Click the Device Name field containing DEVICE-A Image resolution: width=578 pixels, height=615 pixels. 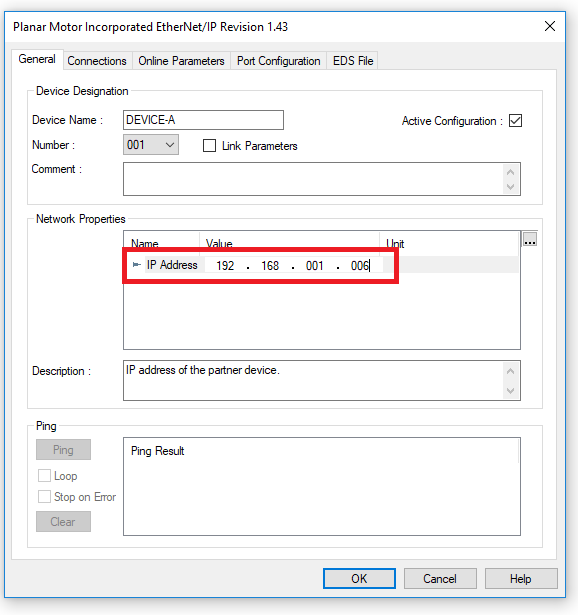[x=203, y=120]
